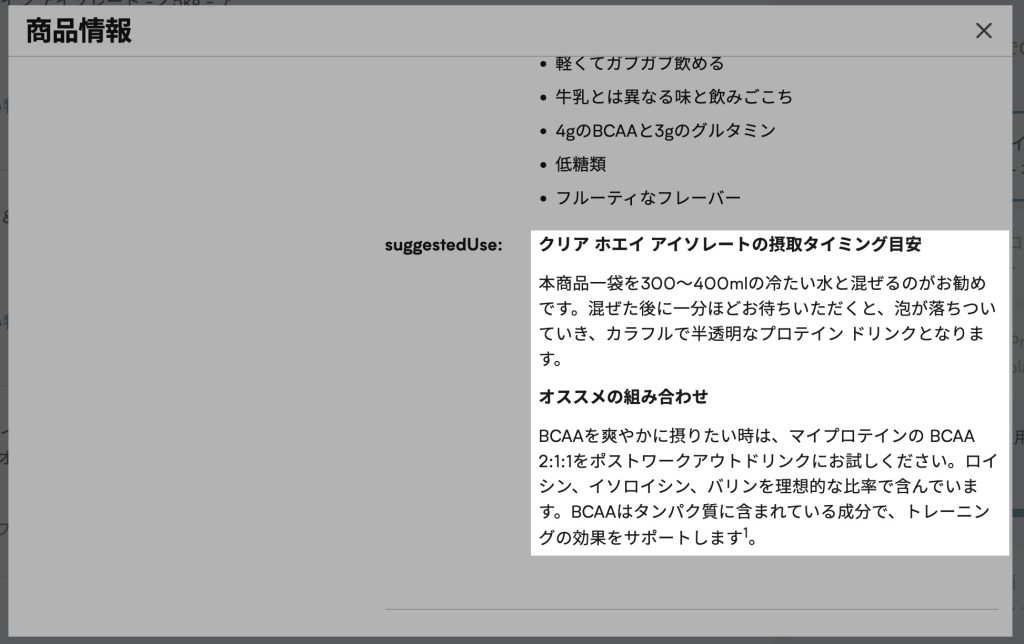Click the クリア ホエイ アイソレートの摂取タイミング目安 heading
The height and width of the screenshot is (644, 1024).
point(730,245)
